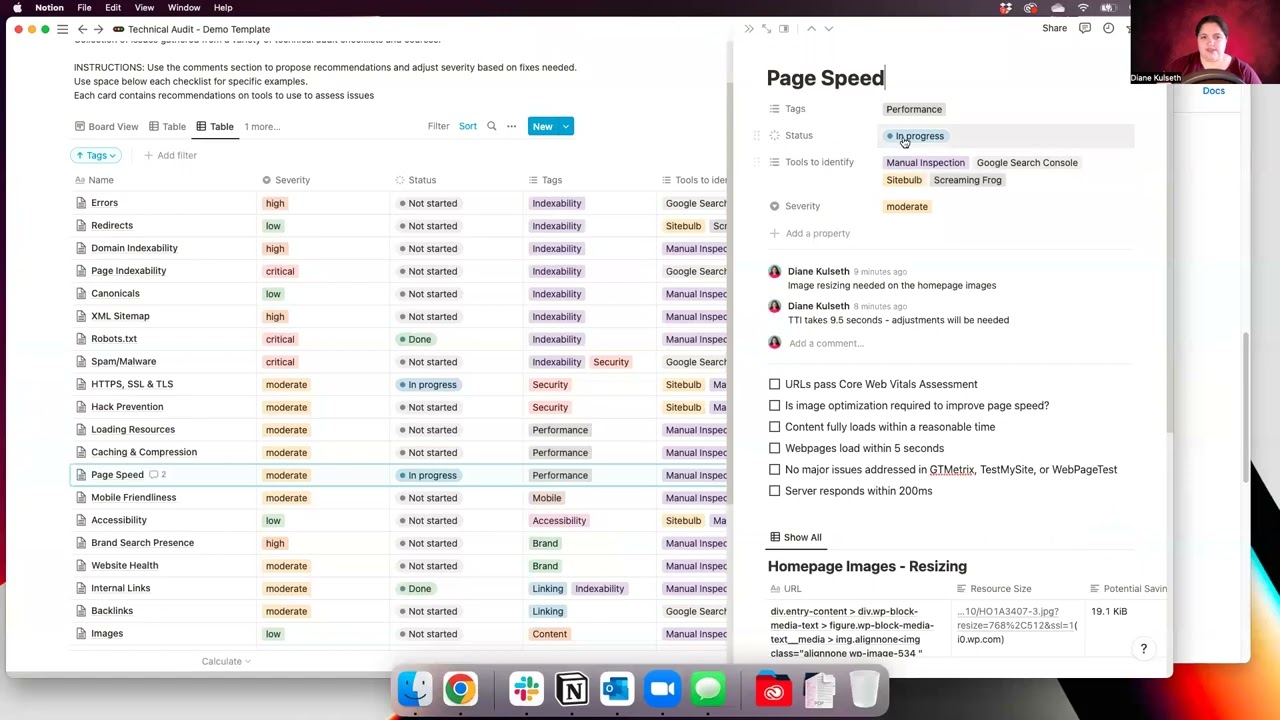1280x720 pixels.
Task: Open Finder from the Dock
Action: [415, 689]
